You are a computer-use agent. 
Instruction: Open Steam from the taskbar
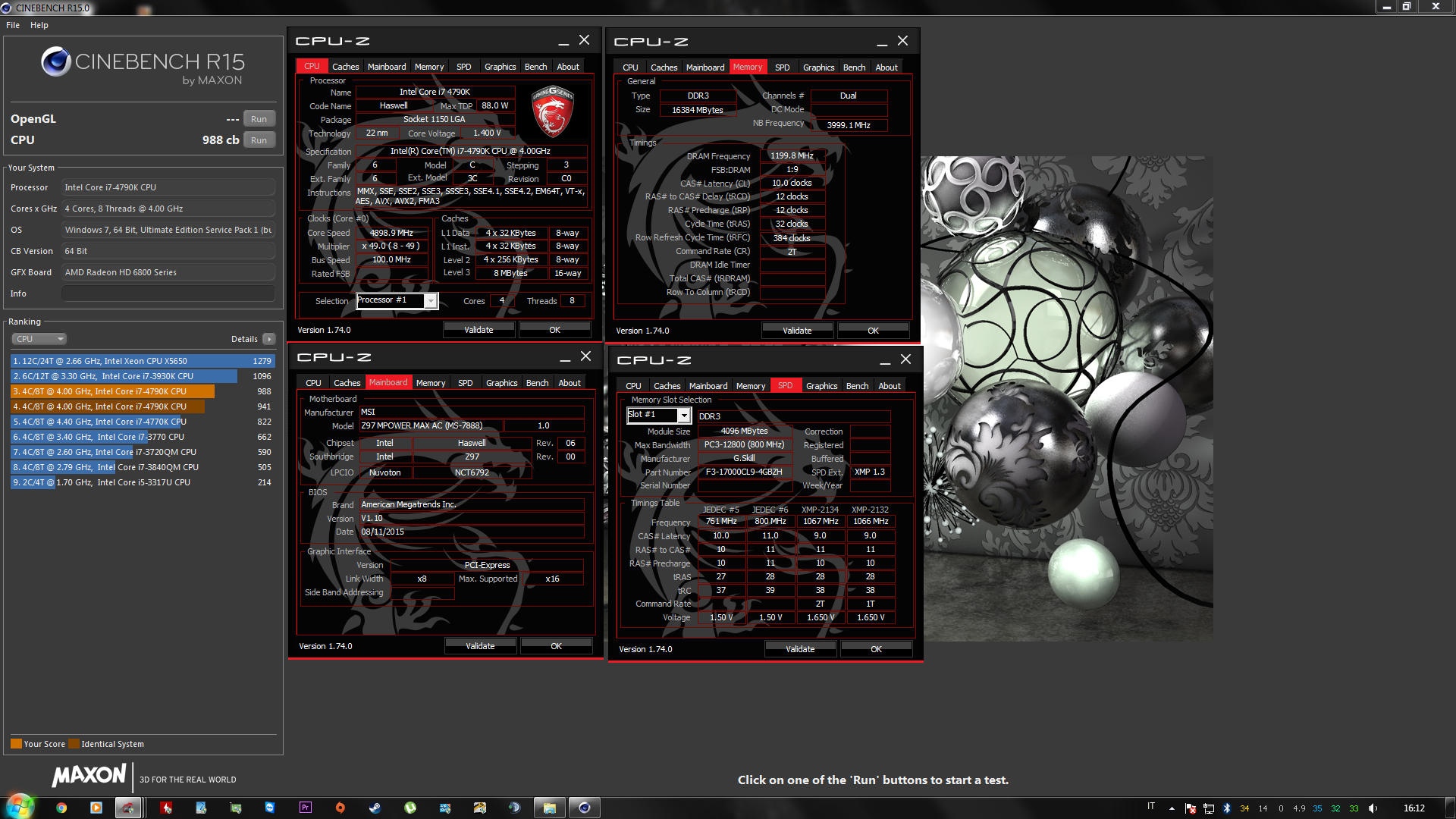coord(375,808)
